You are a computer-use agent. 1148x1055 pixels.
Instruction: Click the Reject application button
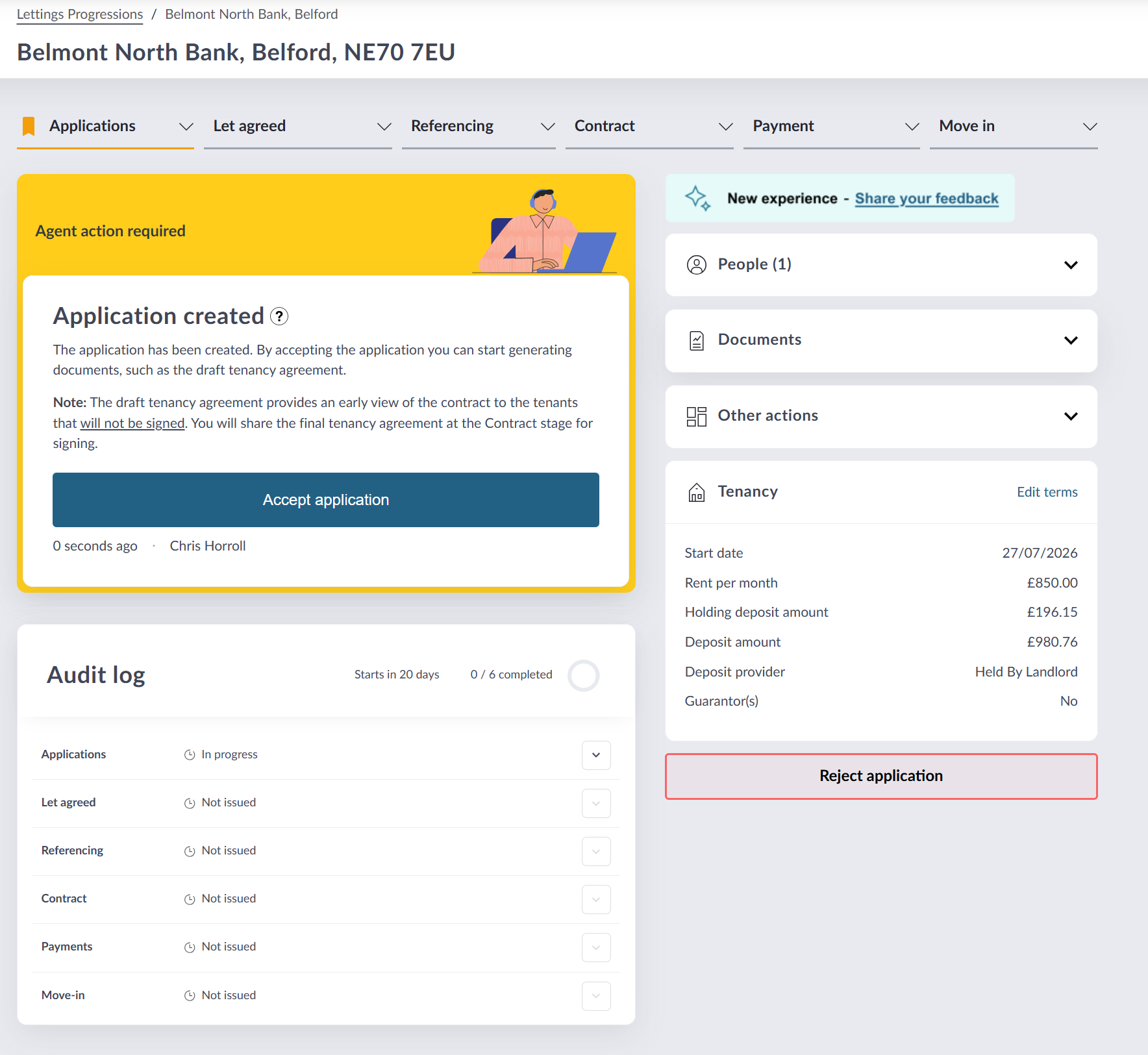coord(881,776)
